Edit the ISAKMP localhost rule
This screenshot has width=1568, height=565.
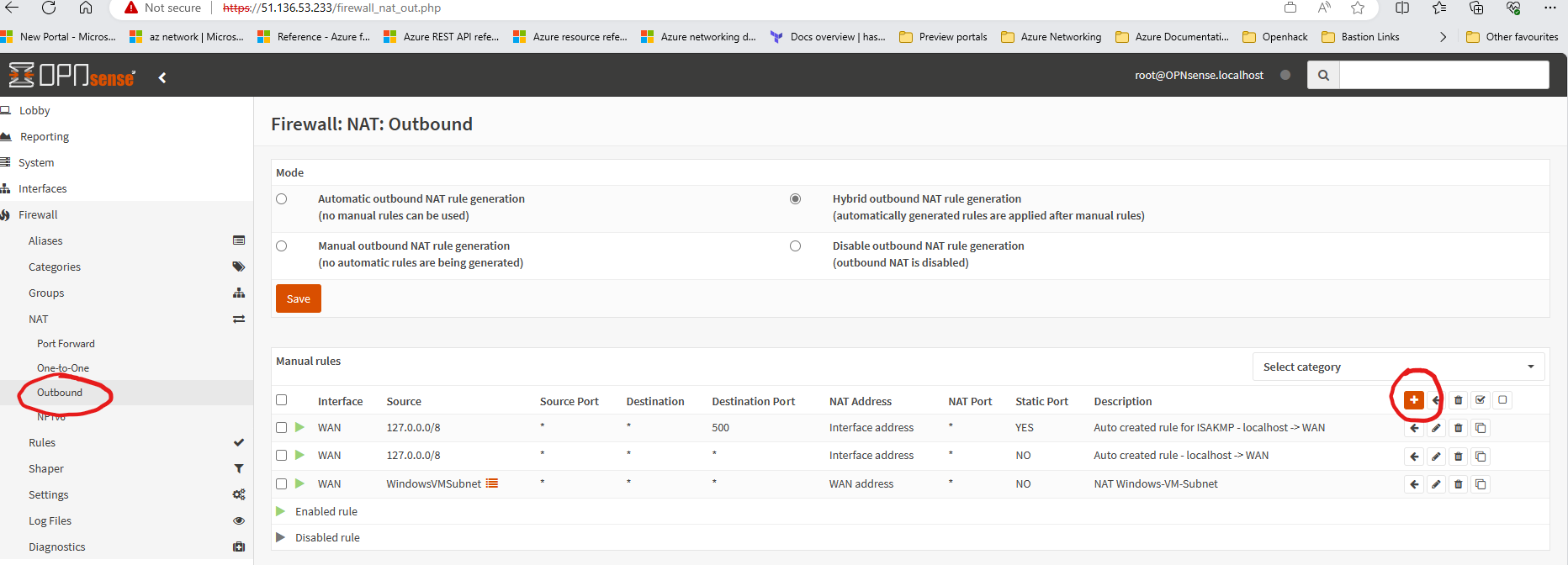[x=1436, y=428]
